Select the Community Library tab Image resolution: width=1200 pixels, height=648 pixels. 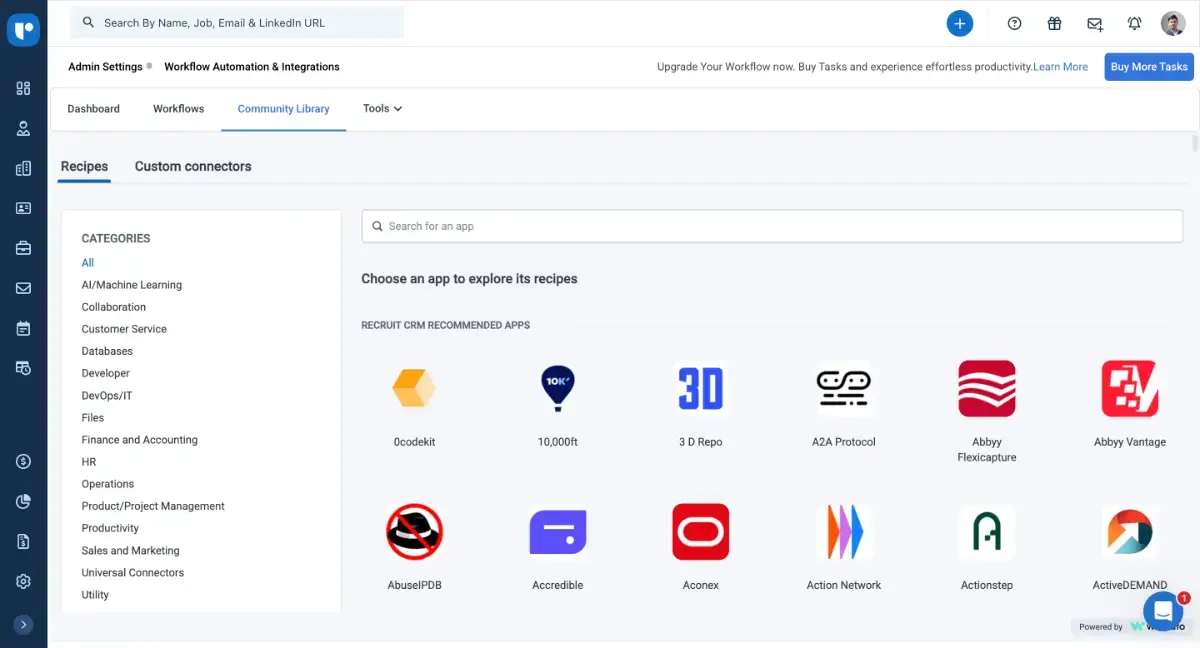[283, 109]
